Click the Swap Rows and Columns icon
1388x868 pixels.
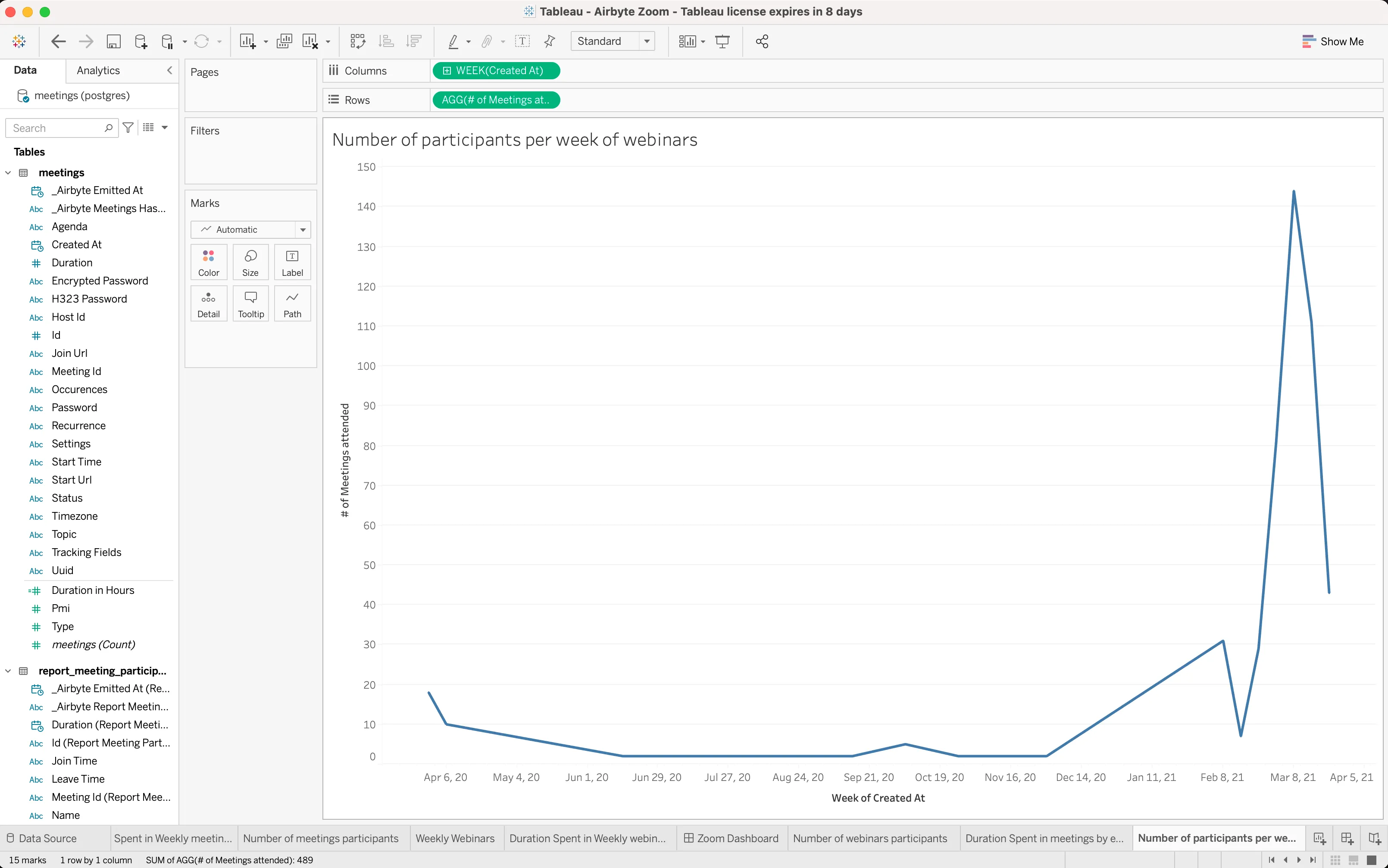[x=358, y=41]
